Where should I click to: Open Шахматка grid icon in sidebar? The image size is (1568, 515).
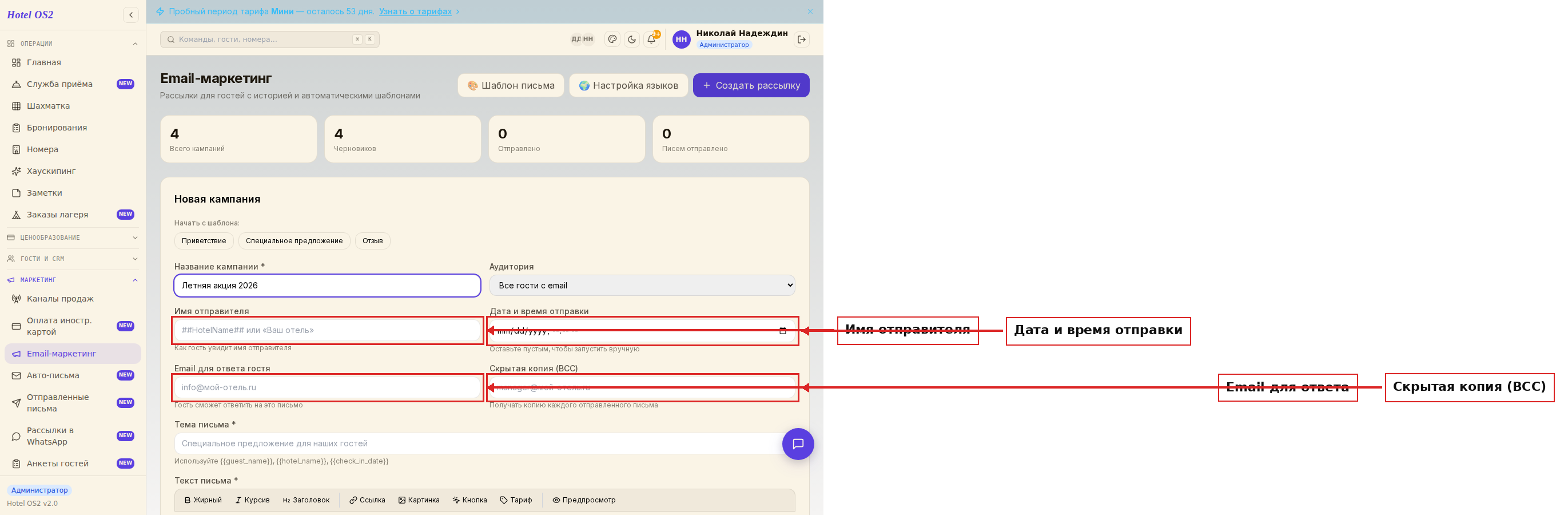click(x=17, y=106)
